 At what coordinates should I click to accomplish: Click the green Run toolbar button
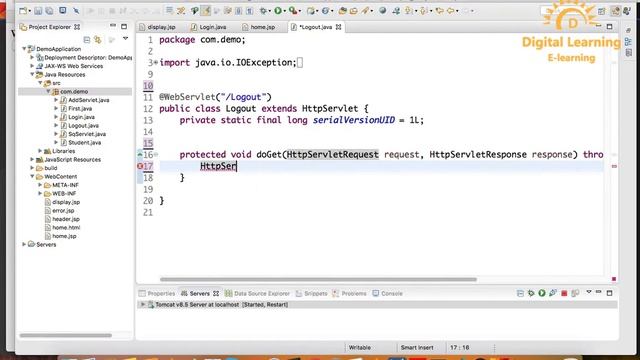pos(278,11)
